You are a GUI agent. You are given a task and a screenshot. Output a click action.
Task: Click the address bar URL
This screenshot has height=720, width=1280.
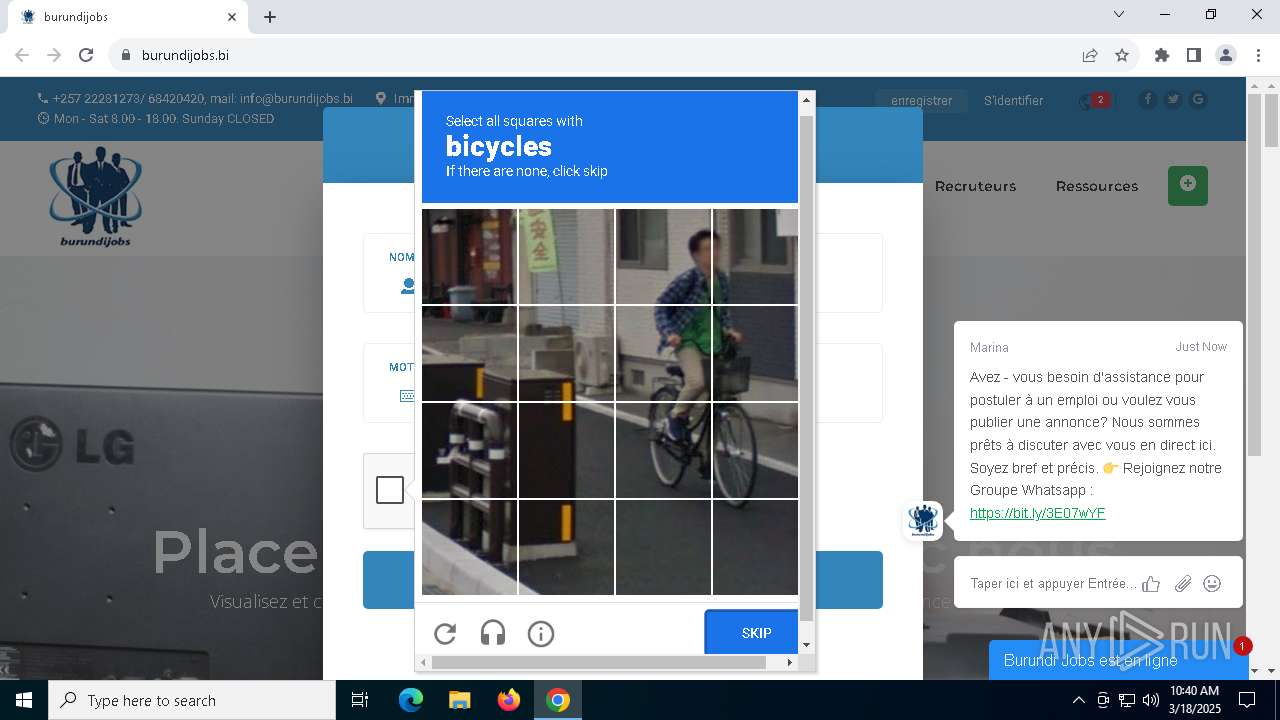click(x=185, y=55)
